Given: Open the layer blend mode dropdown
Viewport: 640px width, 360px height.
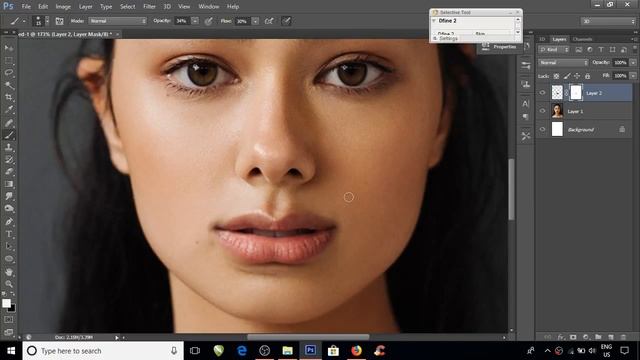Looking at the screenshot, I should [x=563, y=63].
